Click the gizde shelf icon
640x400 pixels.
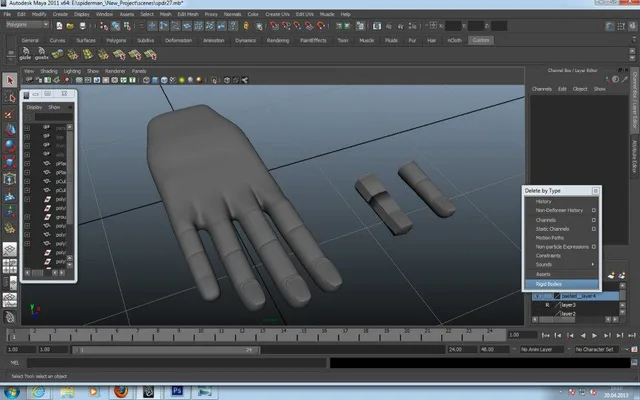(x=25, y=53)
